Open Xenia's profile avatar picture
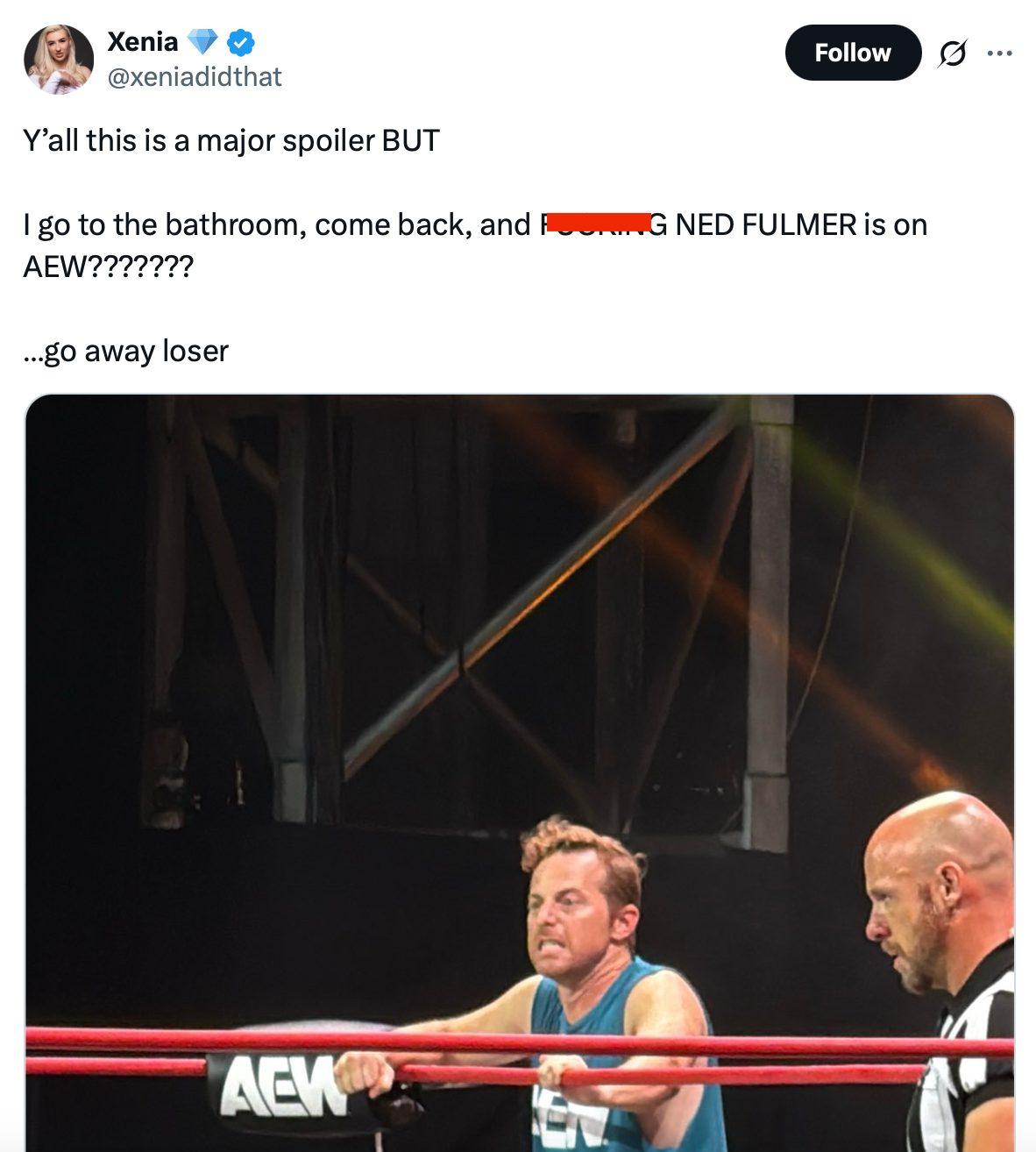Image resolution: width=1036 pixels, height=1152 pixels. pyautogui.click(x=59, y=59)
